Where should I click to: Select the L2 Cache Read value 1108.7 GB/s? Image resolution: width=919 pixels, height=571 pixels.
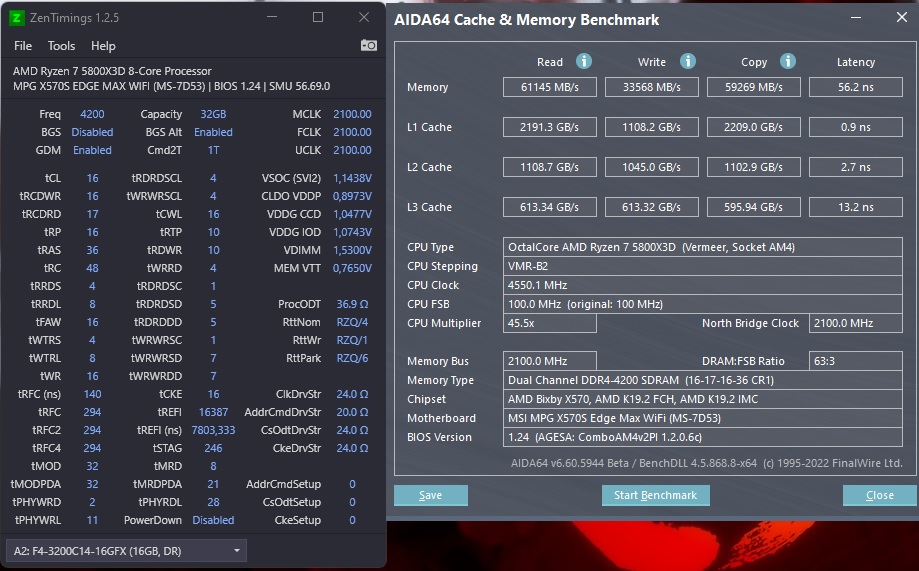[x=550, y=167]
